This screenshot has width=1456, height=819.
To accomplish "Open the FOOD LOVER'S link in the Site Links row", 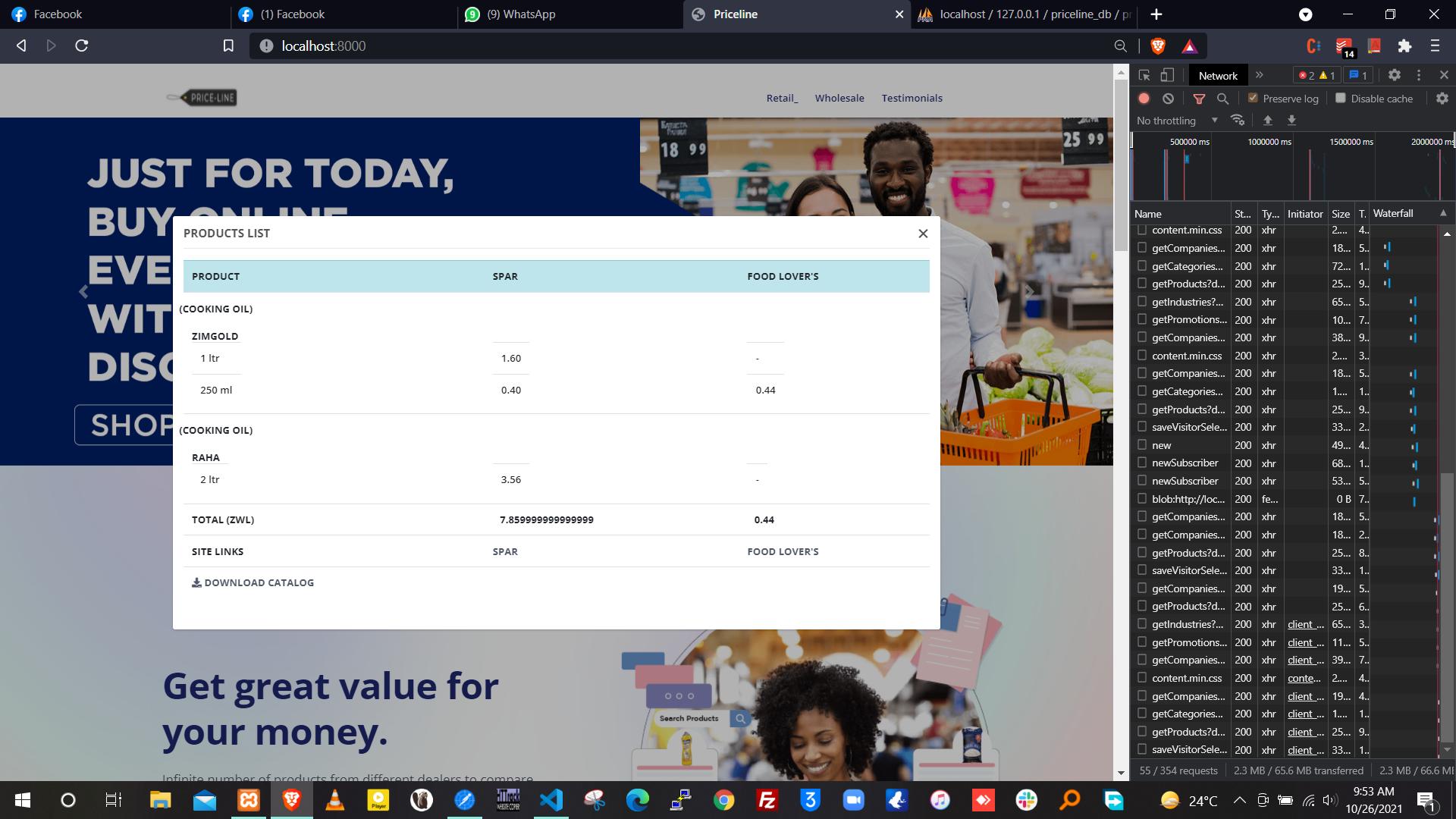I will (783, 551).
